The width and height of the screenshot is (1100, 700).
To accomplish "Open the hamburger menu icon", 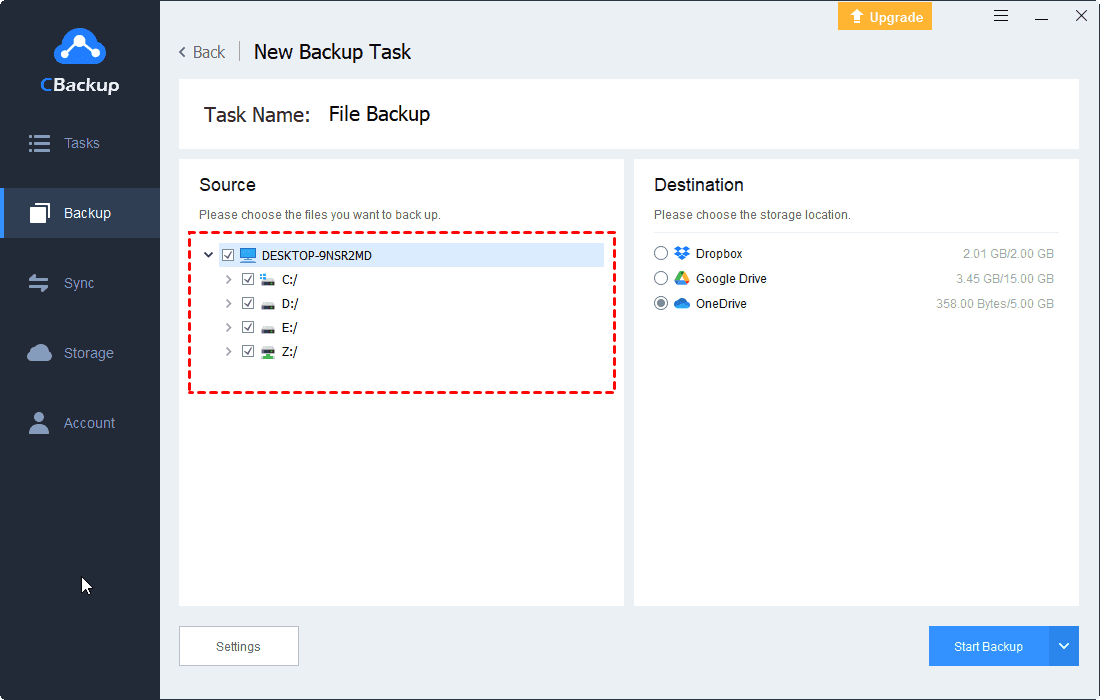I will coord(1001,16).
